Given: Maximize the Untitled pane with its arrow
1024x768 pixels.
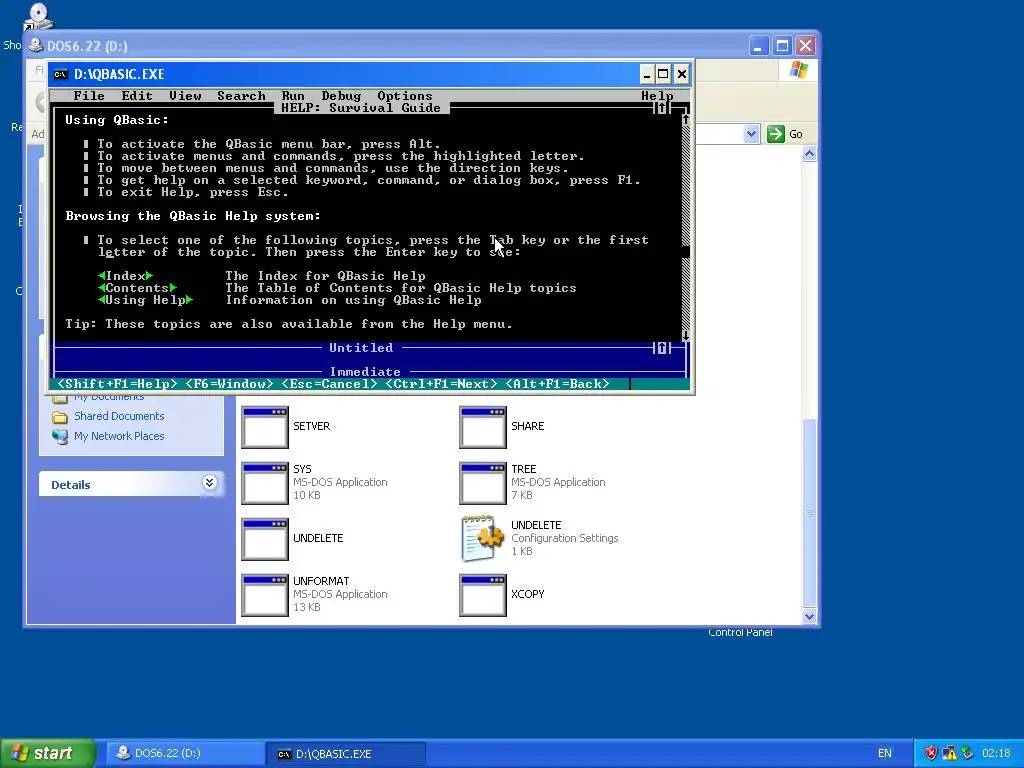Looking at the screenshot, I should (x=661, y=348).
